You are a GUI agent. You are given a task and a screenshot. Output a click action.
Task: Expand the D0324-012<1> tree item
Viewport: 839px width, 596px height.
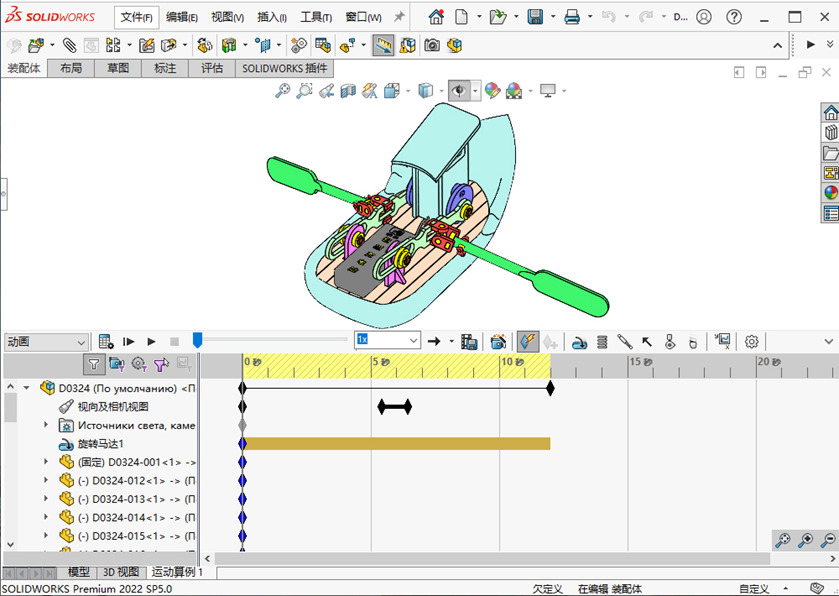click(x=46, y=480)
